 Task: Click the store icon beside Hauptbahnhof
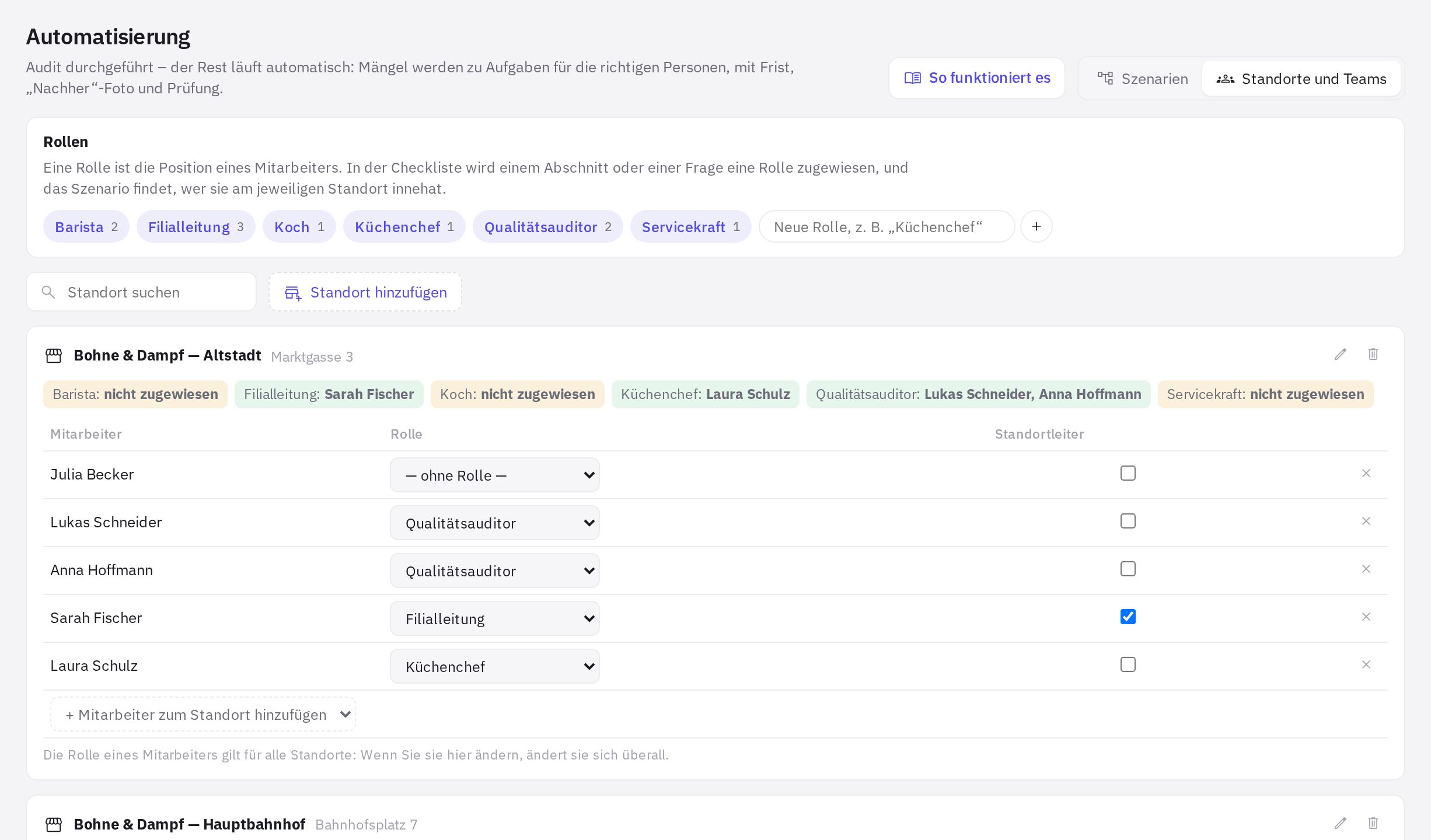point(54,824)
